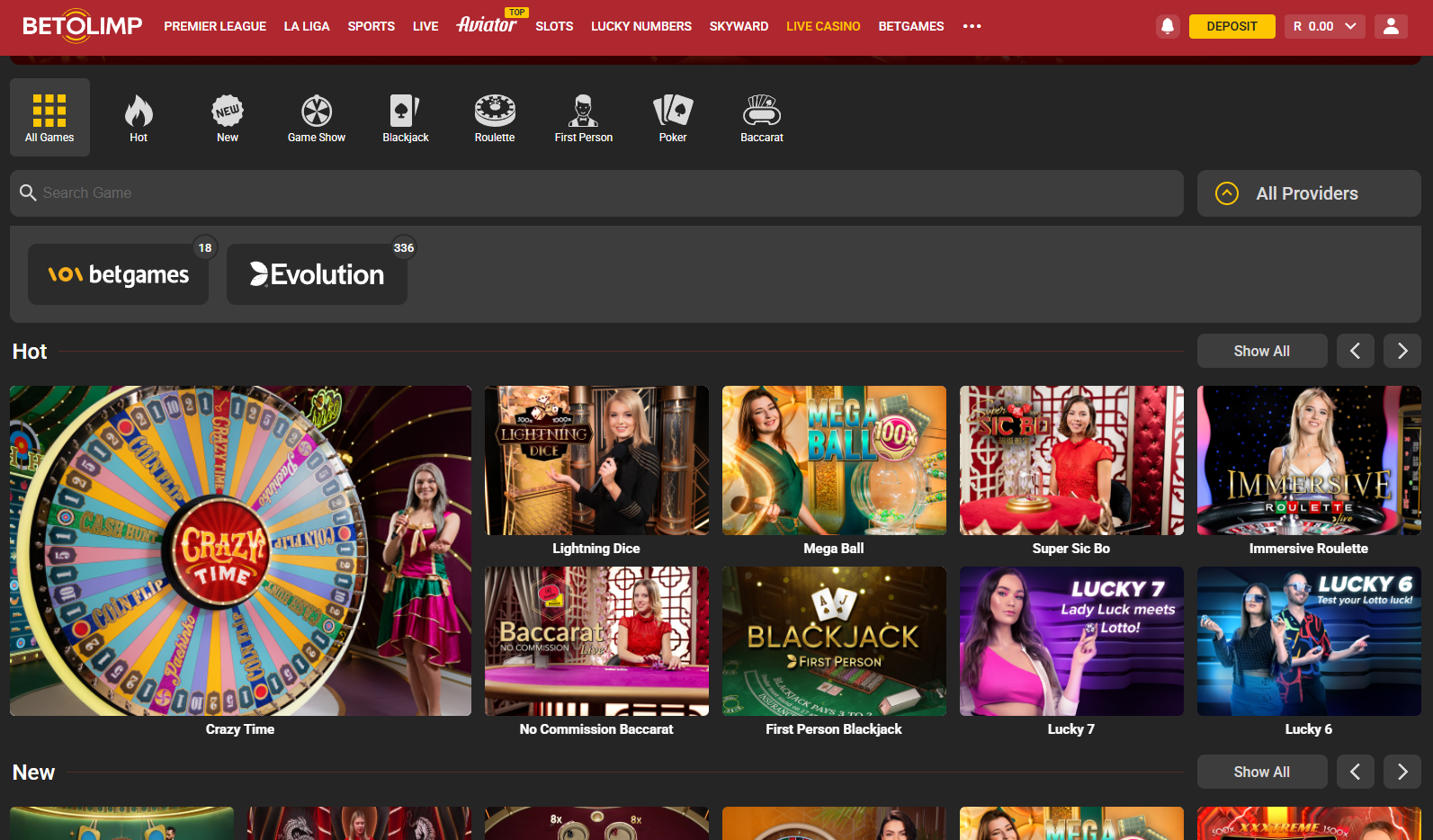Go to next New games

click(x=1402, y=772)
